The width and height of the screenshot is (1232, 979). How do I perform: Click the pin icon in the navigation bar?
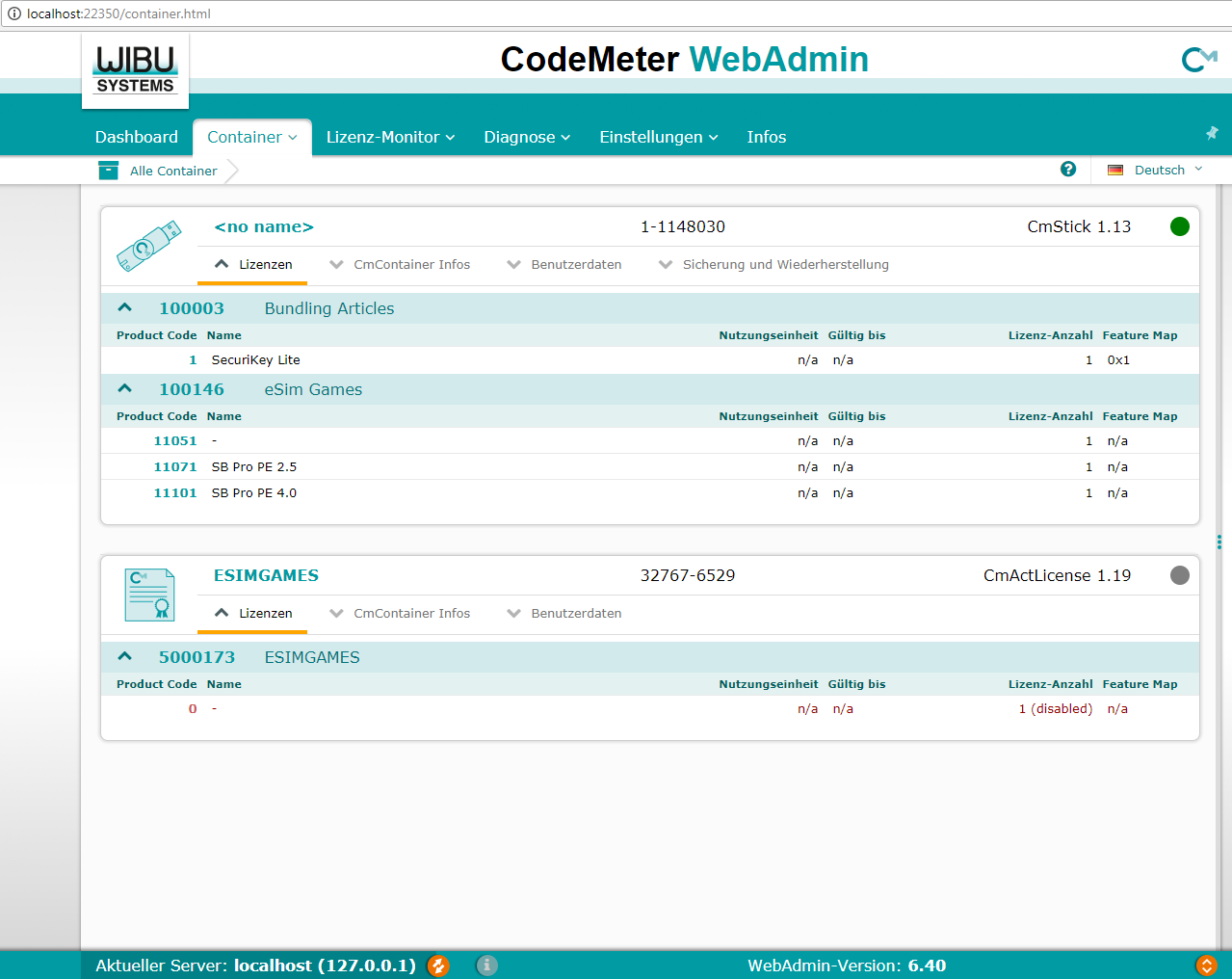1212,133
